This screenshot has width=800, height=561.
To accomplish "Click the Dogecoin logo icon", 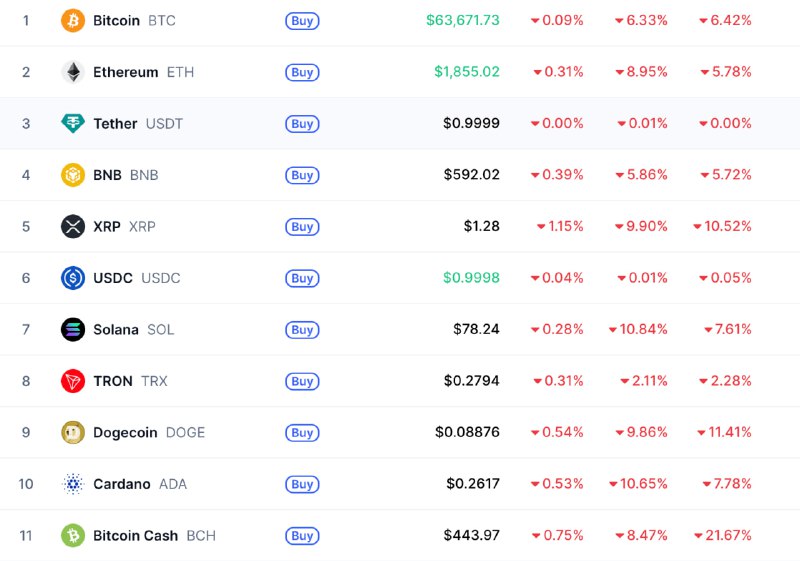I will [73, 433].
